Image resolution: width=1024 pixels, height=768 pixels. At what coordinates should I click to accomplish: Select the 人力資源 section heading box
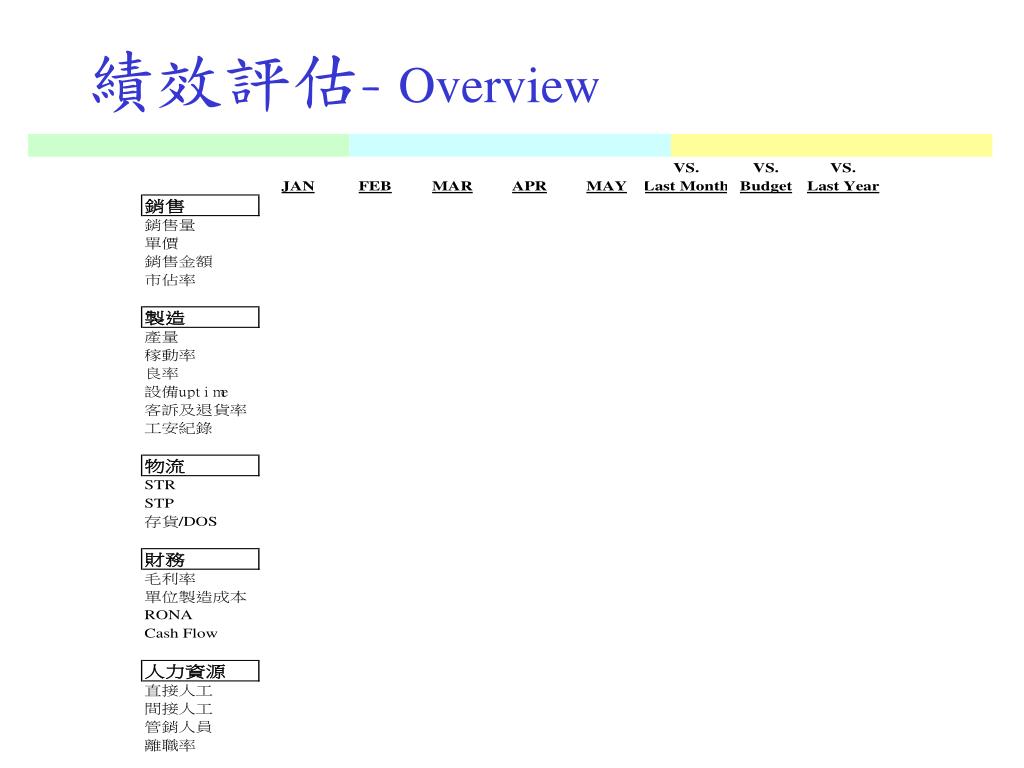point(200,671)
